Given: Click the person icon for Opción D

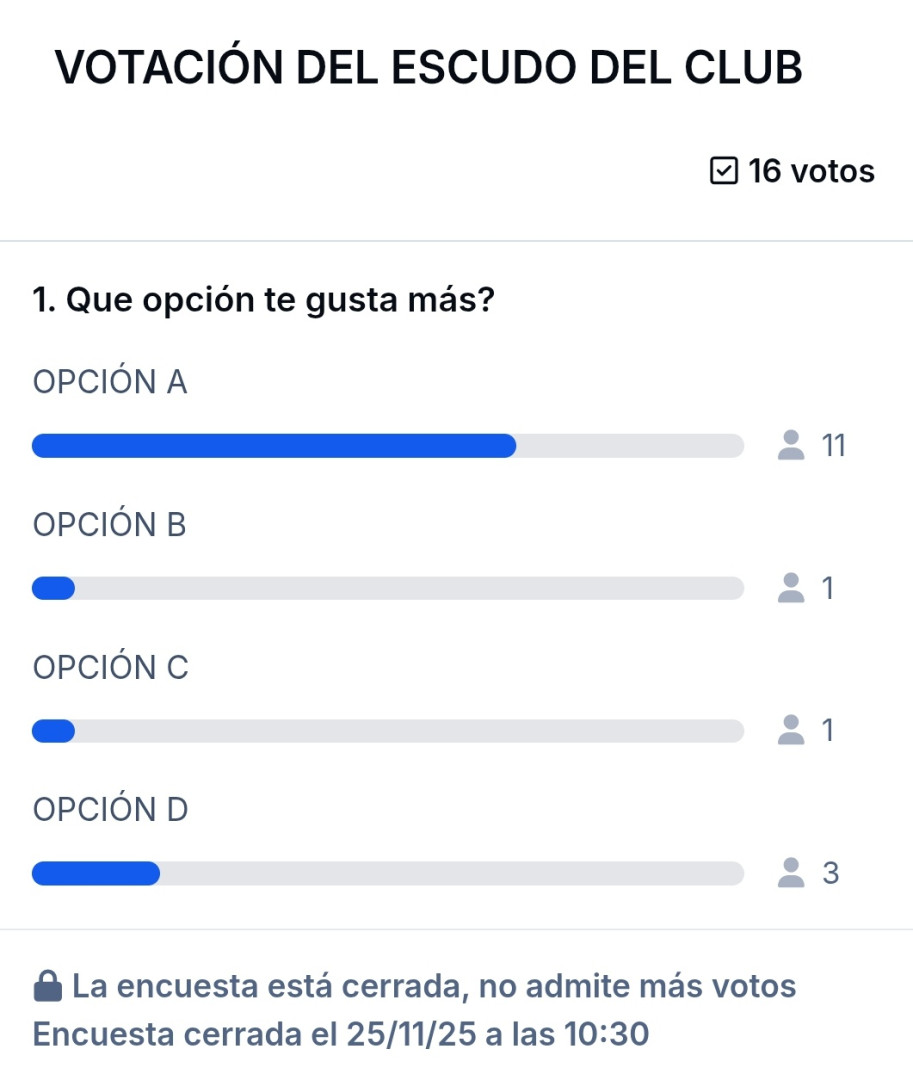Looking at the screenshot, I should click(791, 873).
